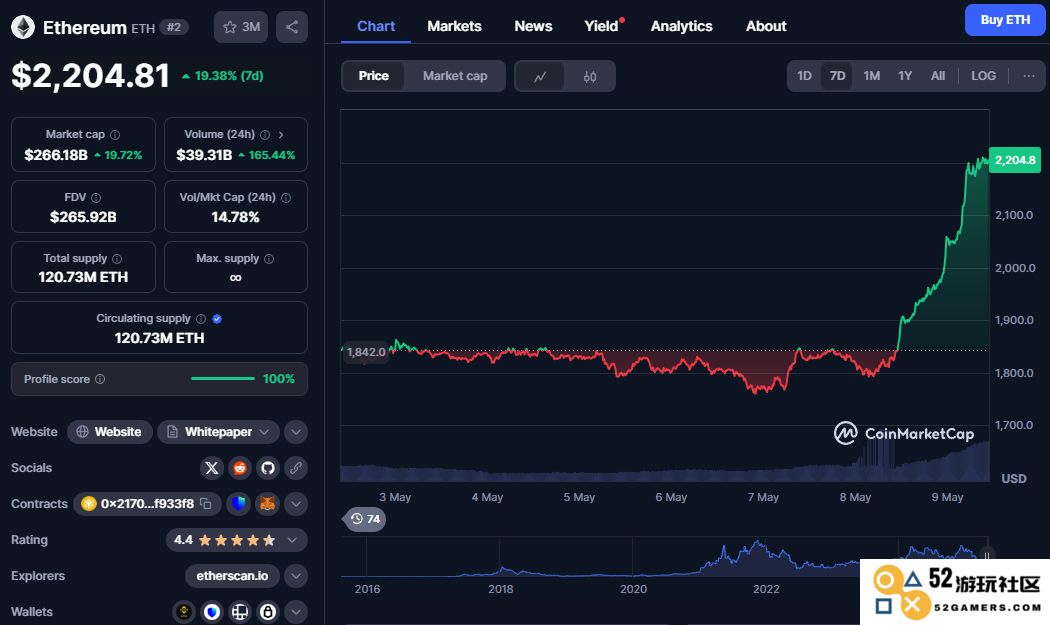Toggle LOG scale on the chart
1050x625 pixels.
(983, 76)
